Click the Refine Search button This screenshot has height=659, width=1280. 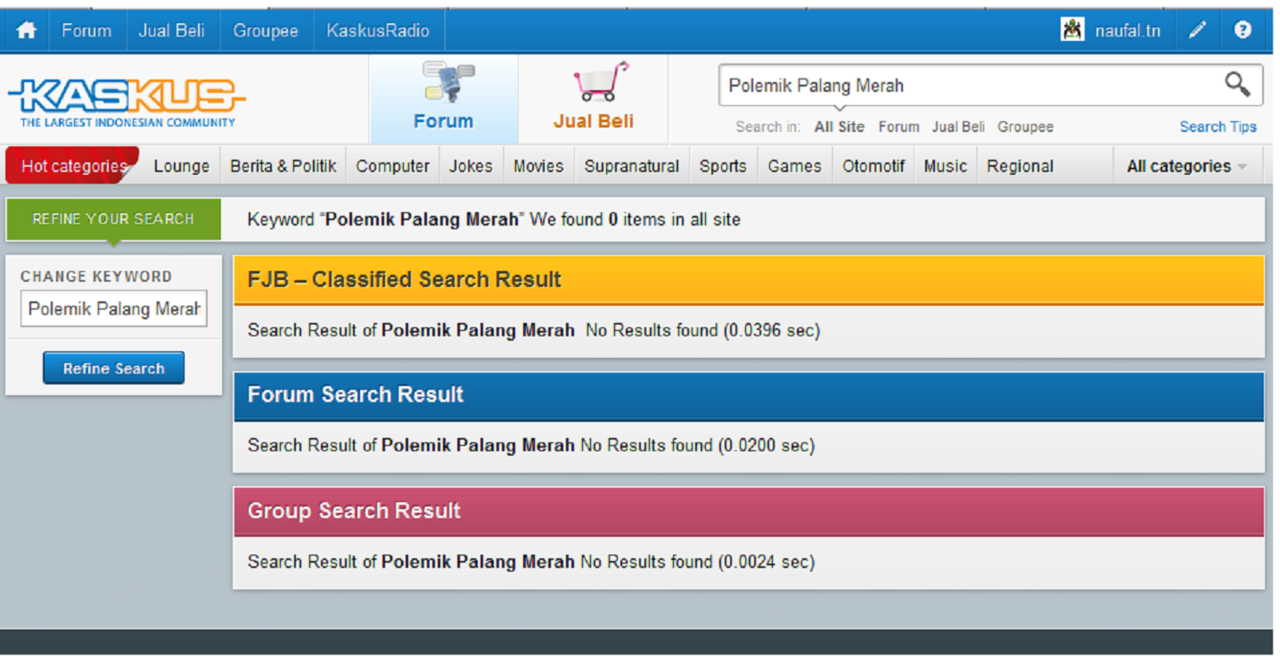tap(113, 368)
